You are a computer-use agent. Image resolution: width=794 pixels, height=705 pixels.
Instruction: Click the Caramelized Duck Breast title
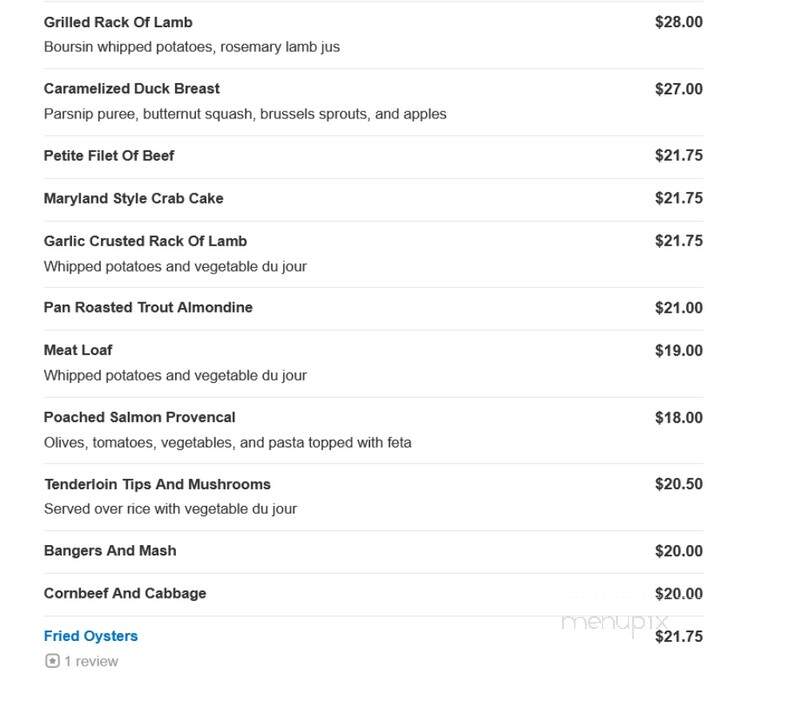coord(132,89)
